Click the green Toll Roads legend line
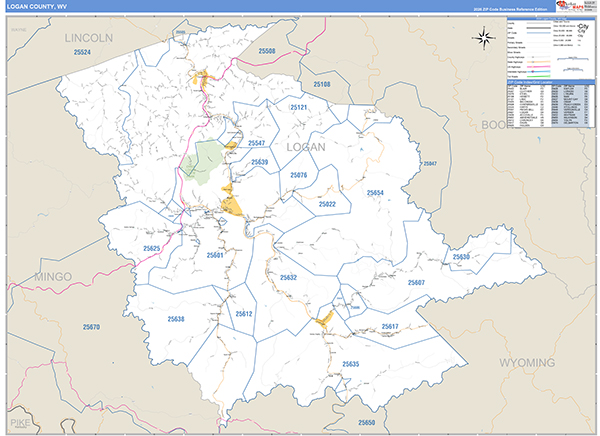Image resolution: width=600 pixels, height=436 pixels. (x=538, y=76)
